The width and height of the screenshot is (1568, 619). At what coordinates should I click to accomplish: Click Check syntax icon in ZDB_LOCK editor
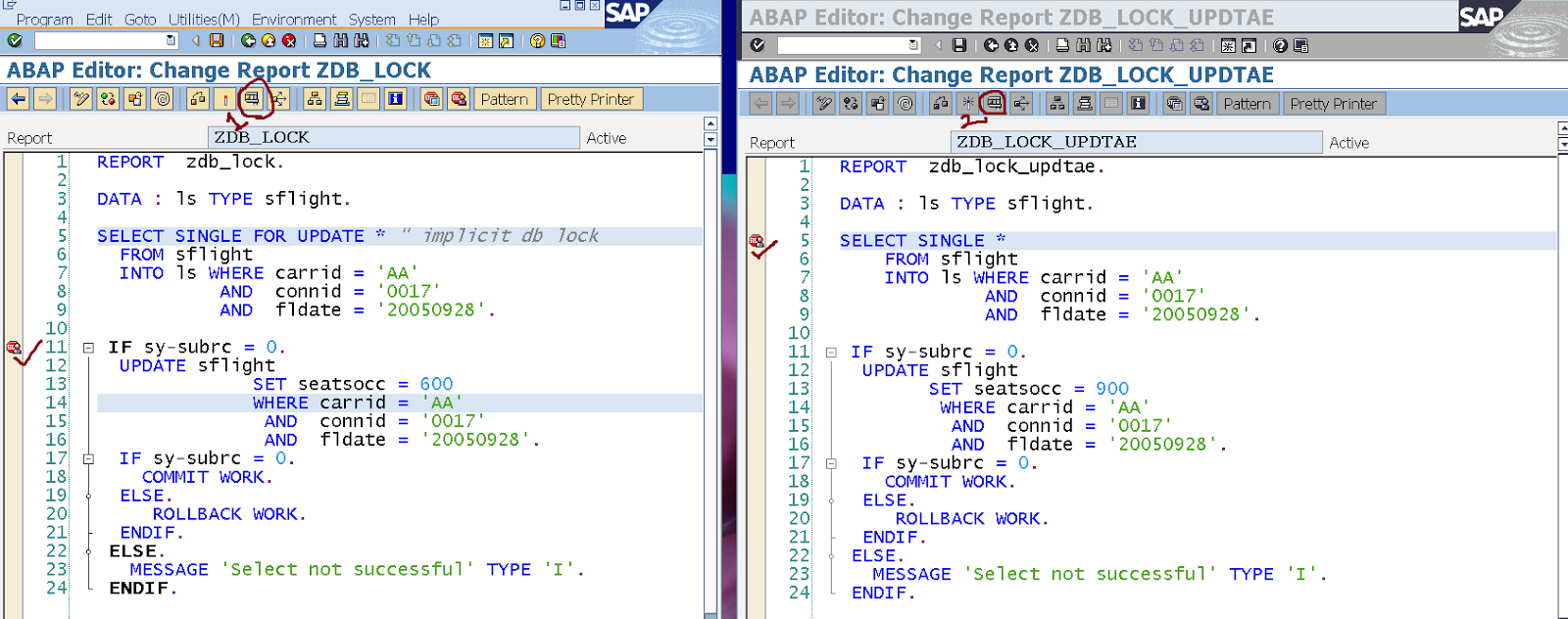[198, 99]
